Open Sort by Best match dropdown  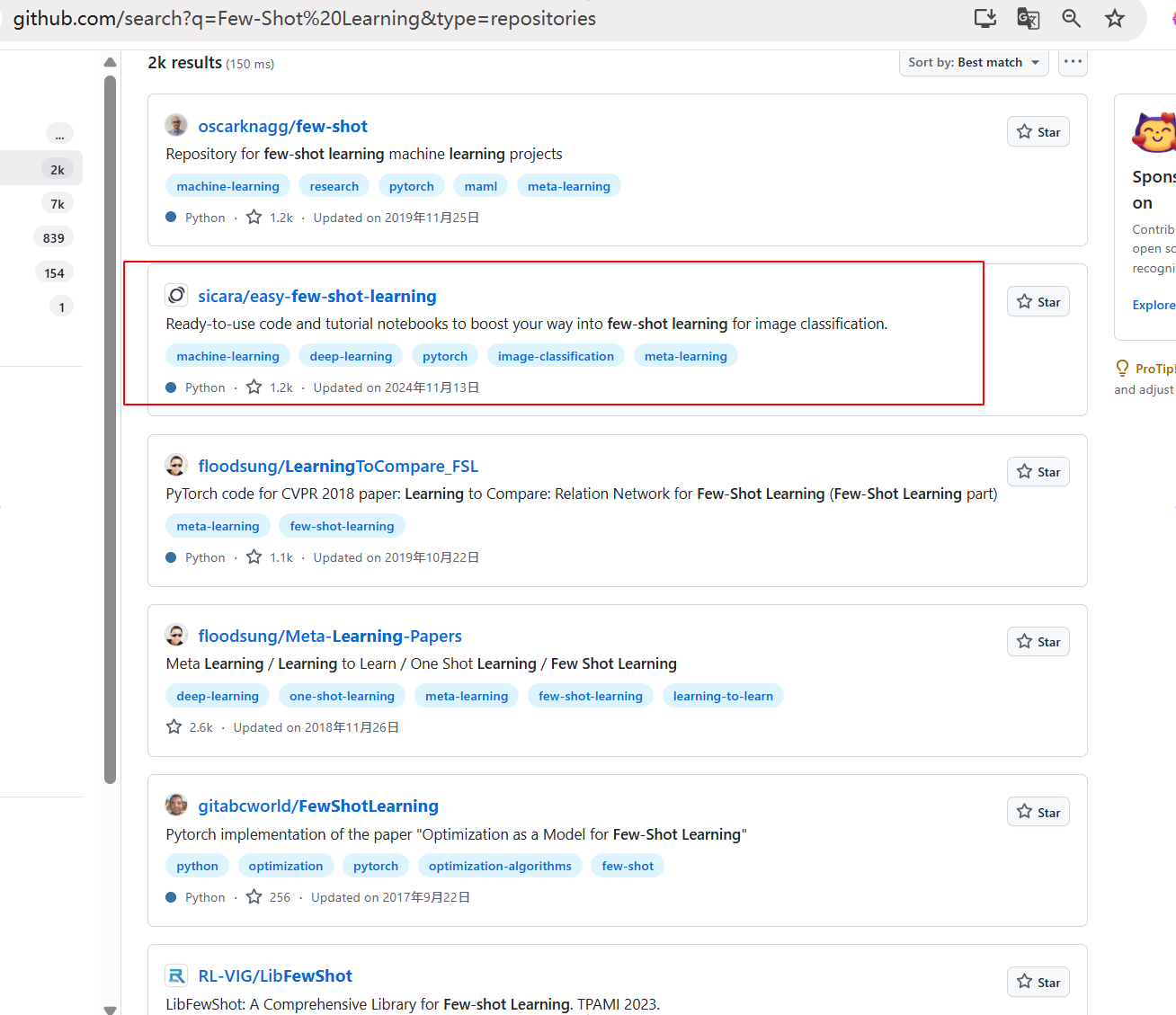974,62
